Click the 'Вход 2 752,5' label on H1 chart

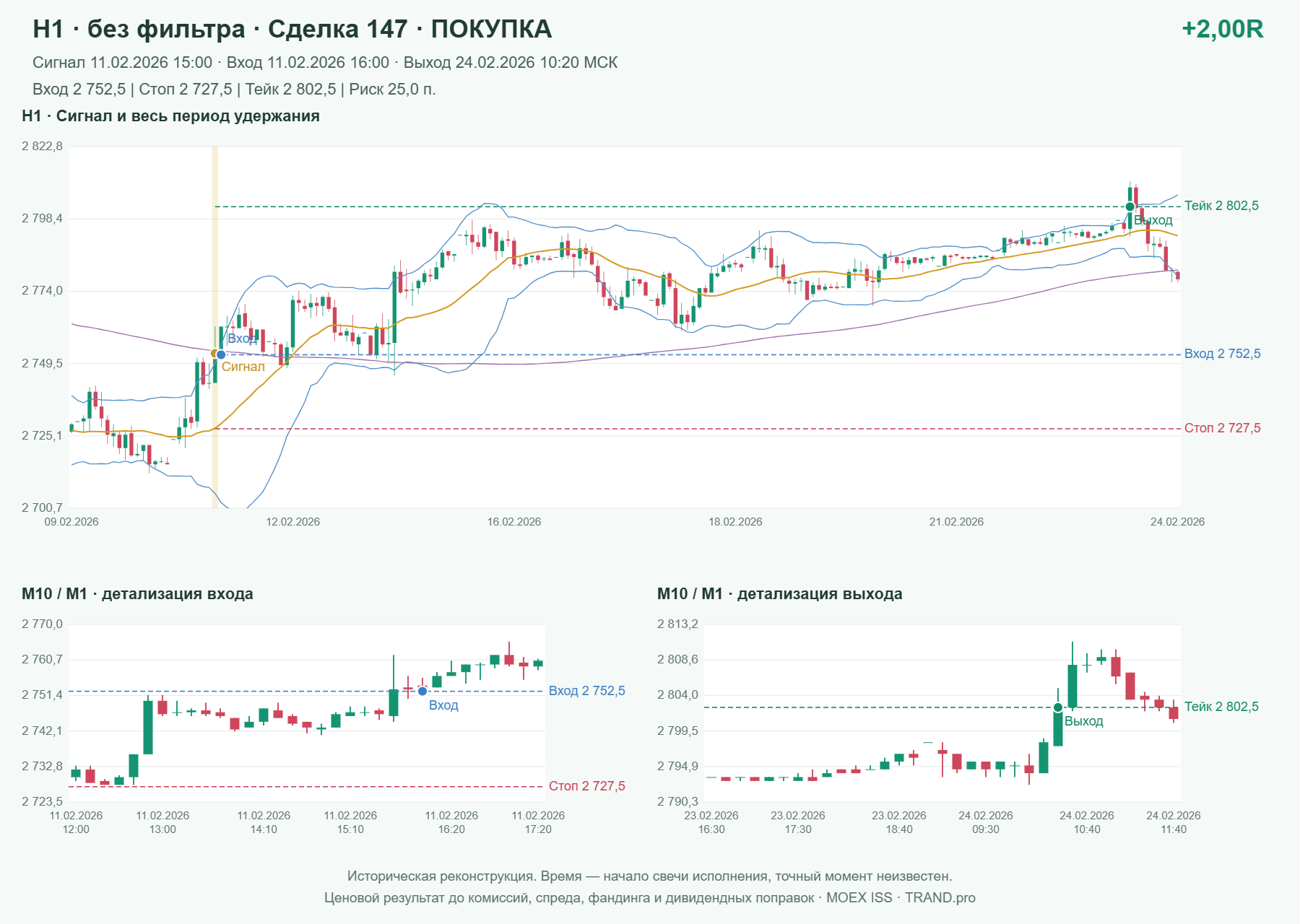[x=1222, y=354]
